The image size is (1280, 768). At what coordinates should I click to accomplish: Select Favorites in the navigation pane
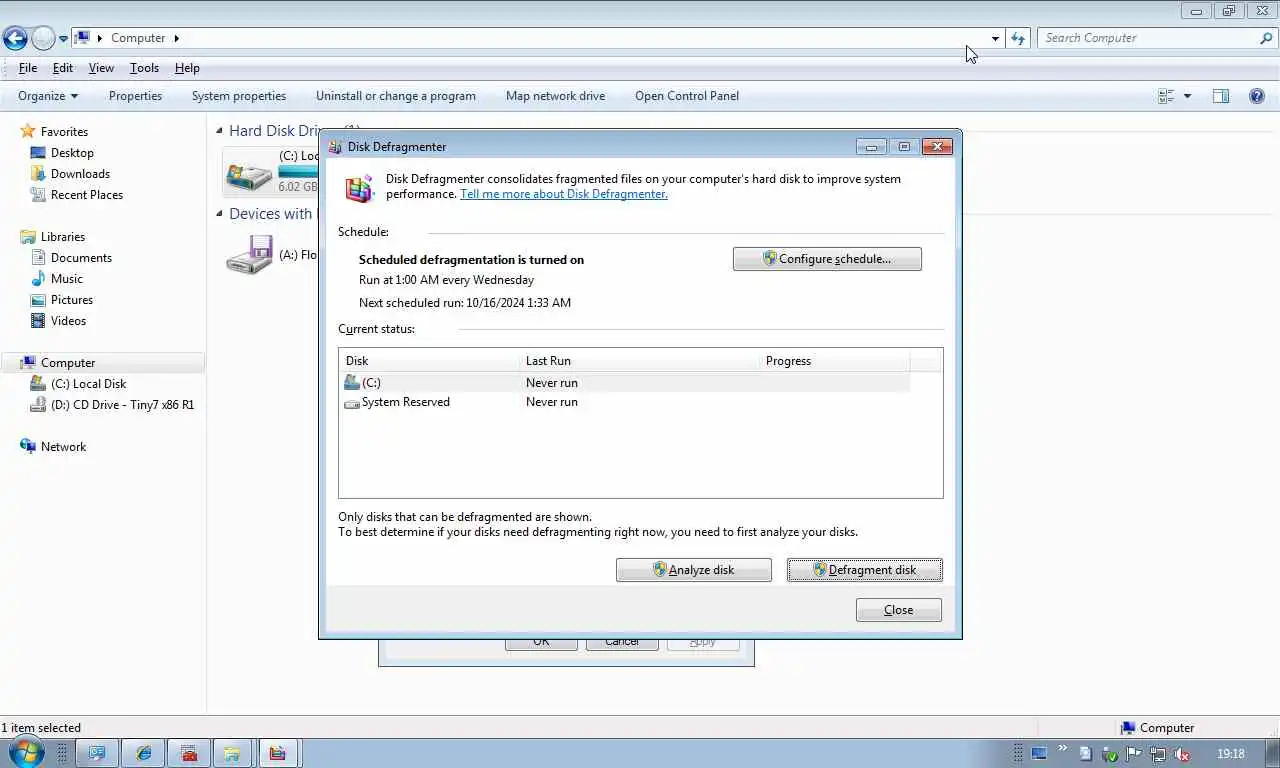click(64, 132)
